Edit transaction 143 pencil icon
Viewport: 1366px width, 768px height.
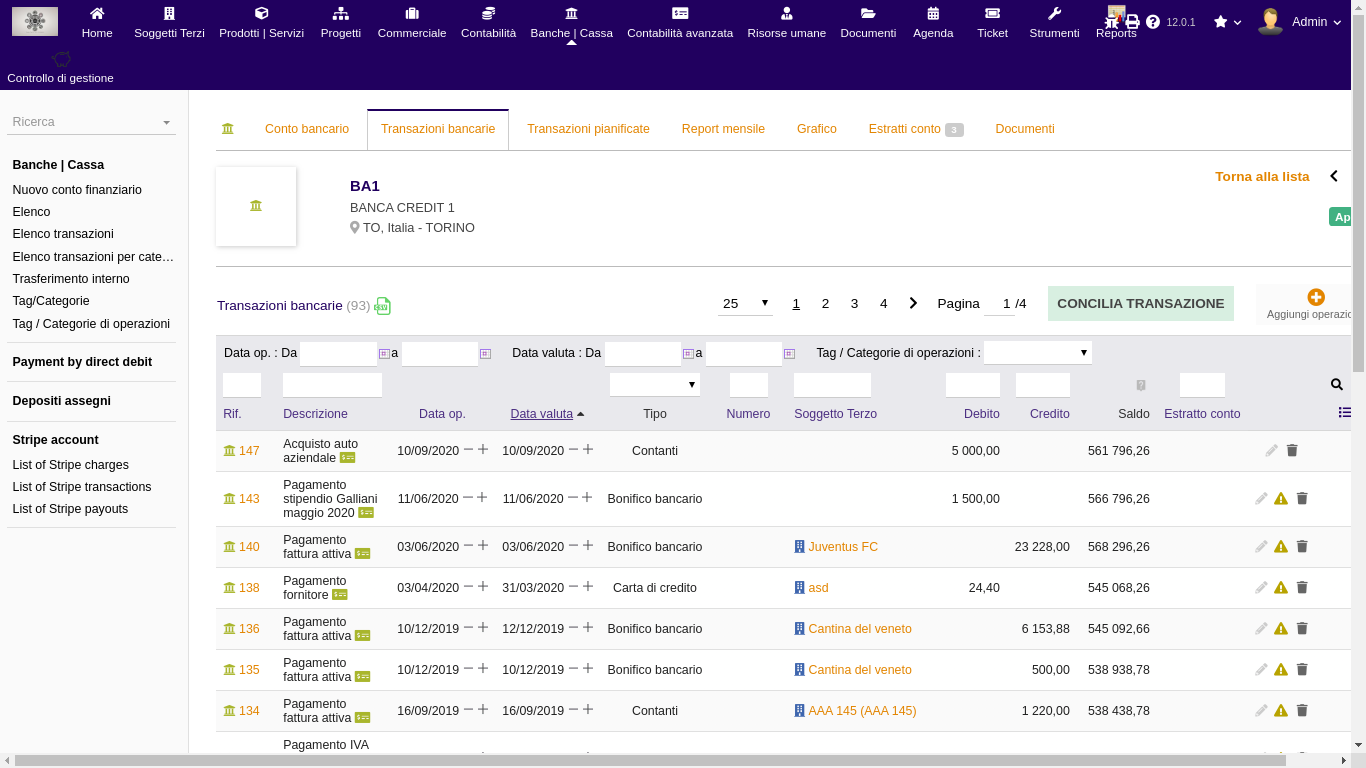(x=1261, y=498)
